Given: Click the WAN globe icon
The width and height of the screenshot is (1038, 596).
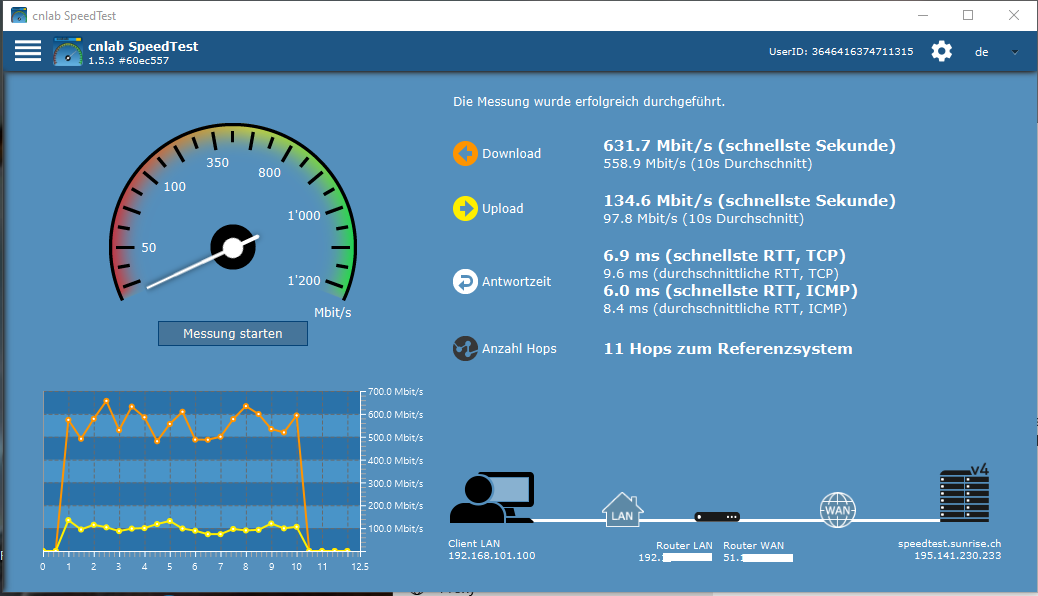Looking at the screenshot, I should 837,510.
